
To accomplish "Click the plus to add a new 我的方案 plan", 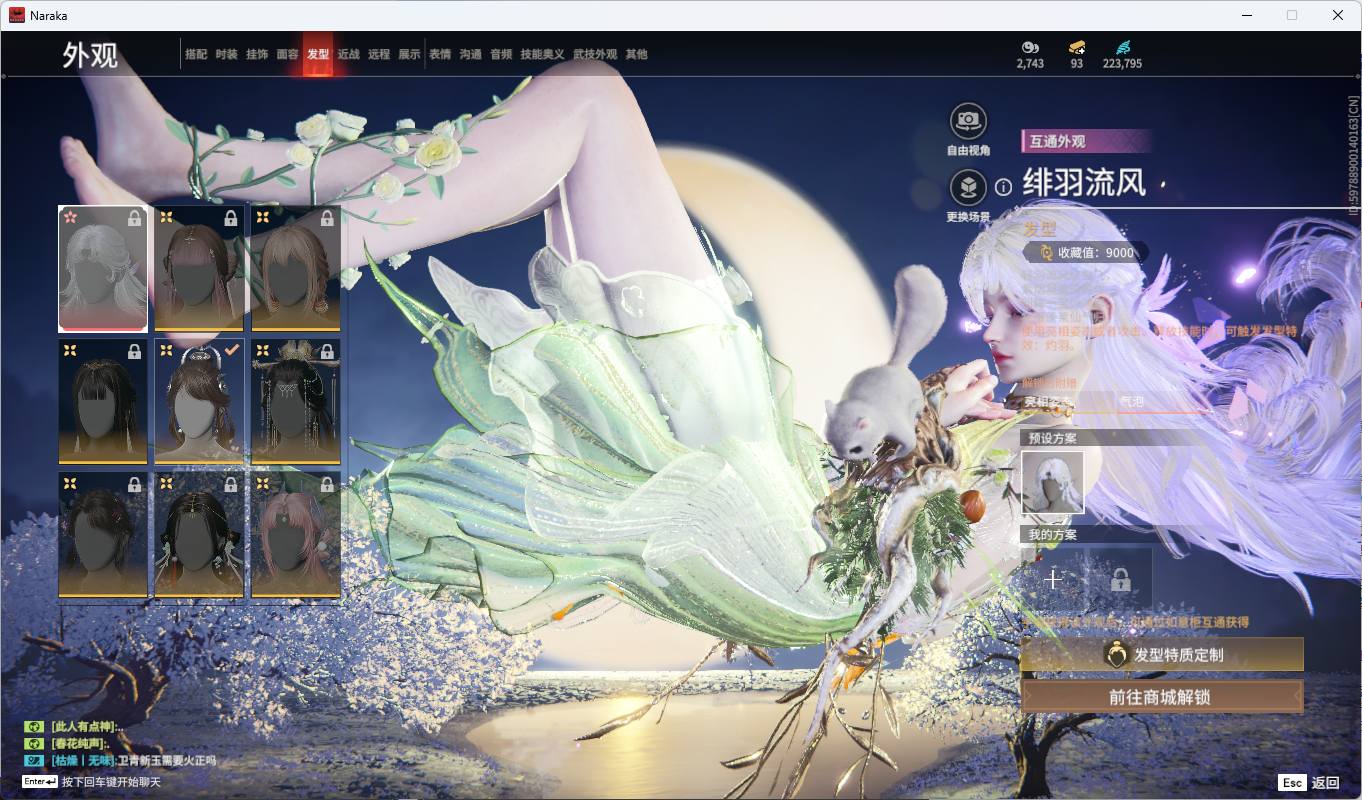I will 1053,580.
